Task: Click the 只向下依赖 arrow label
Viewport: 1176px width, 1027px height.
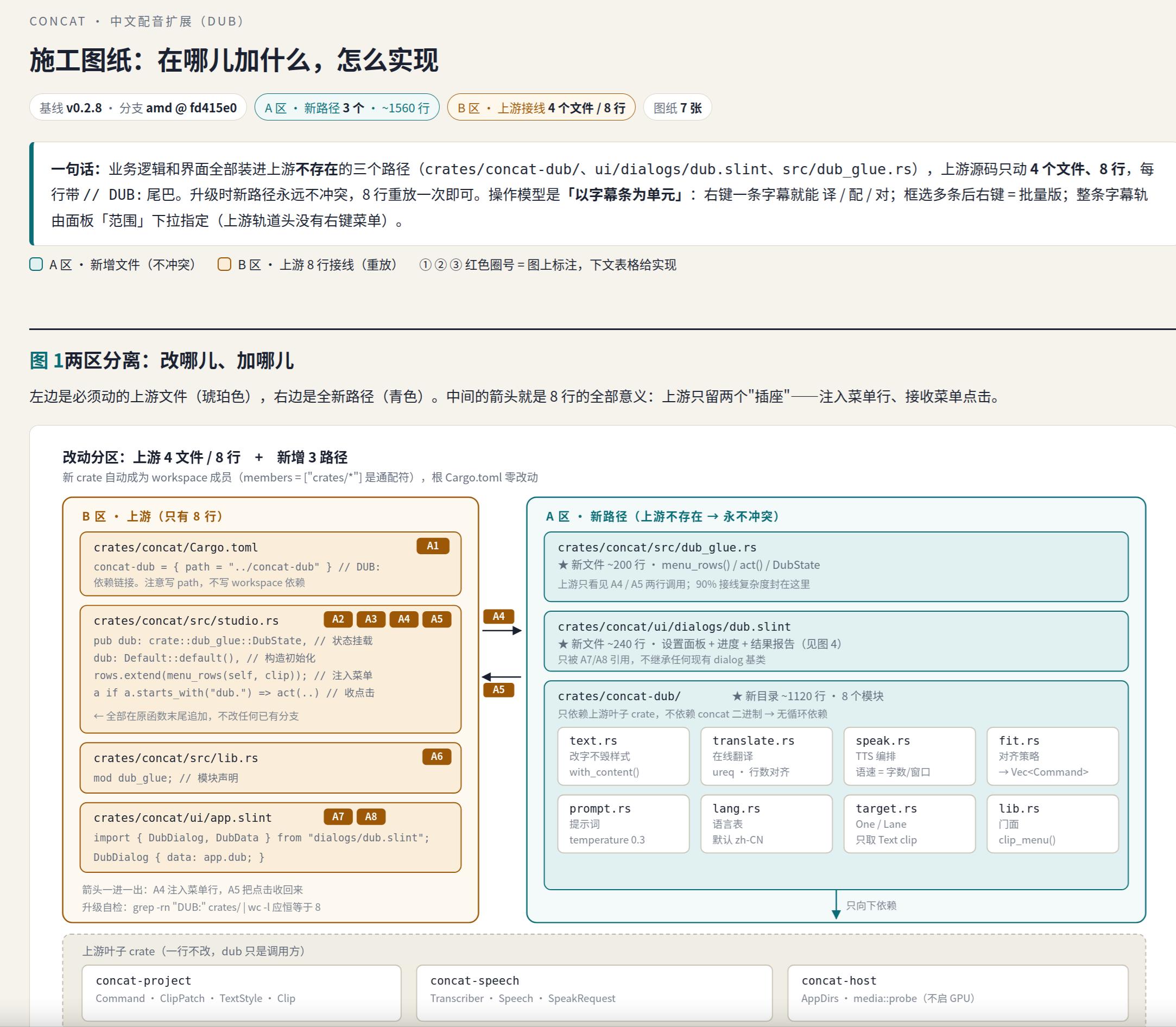Action: [x=870, y=905]
